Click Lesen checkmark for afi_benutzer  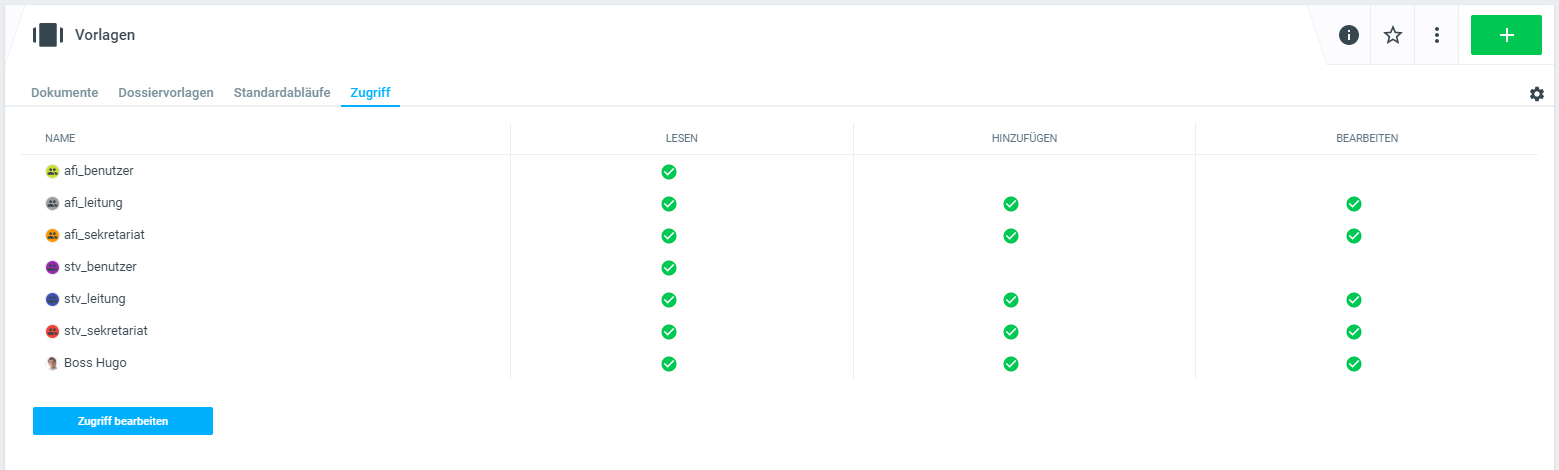(x=669, y=172)
